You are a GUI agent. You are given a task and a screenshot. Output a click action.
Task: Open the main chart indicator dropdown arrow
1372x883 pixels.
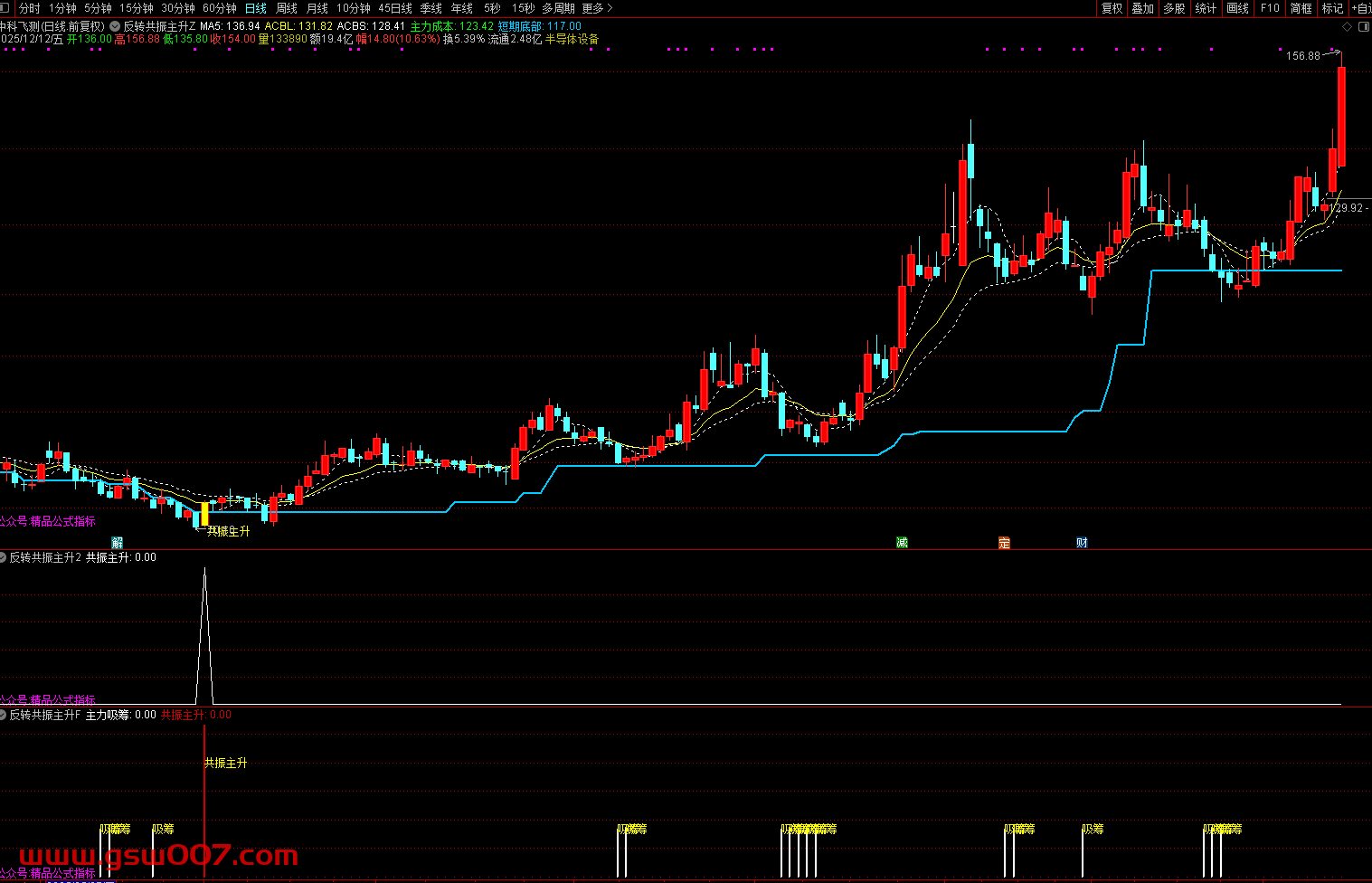click(x=115, y=27)
